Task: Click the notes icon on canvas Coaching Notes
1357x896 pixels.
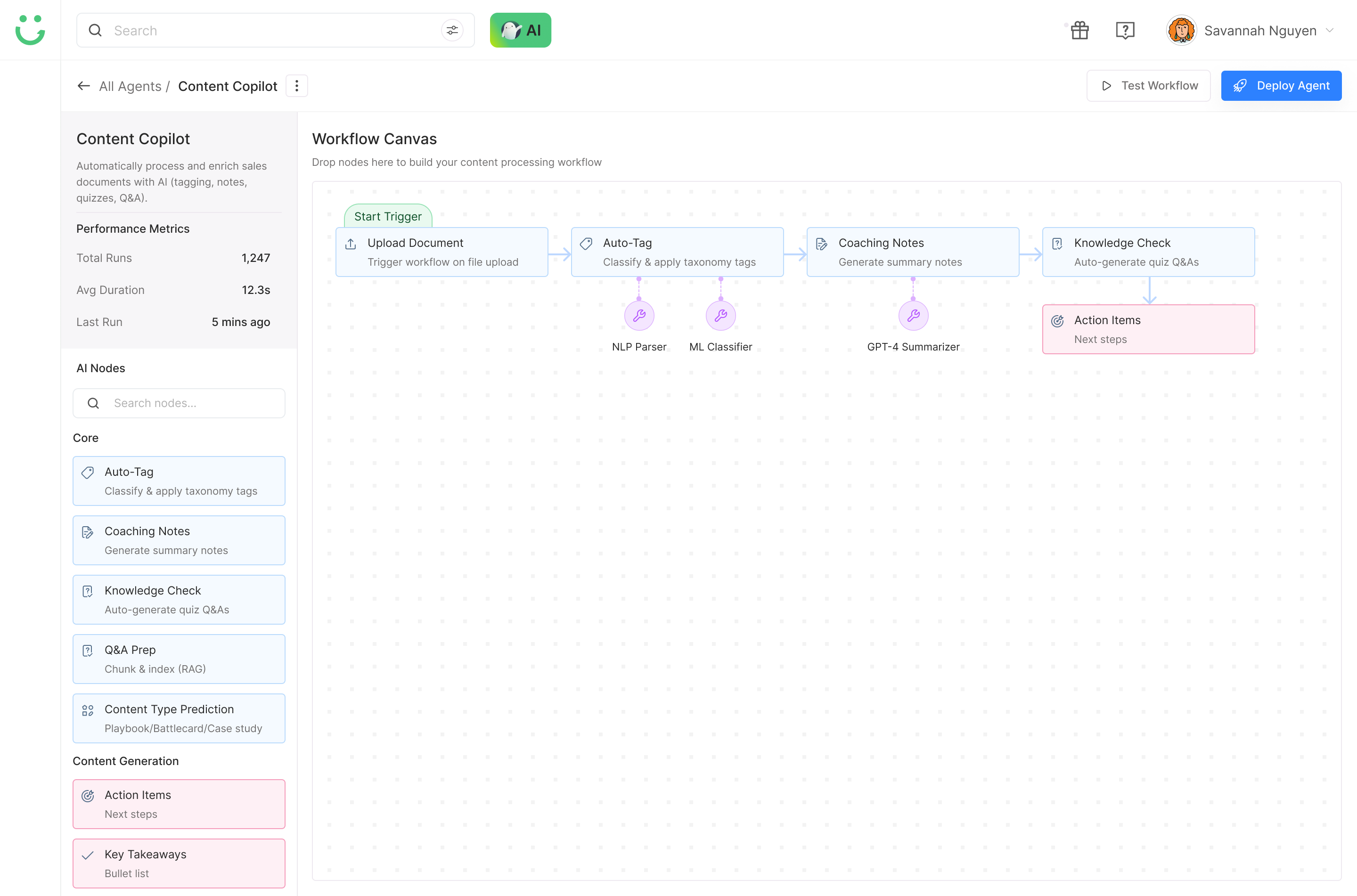Action: 821,244
